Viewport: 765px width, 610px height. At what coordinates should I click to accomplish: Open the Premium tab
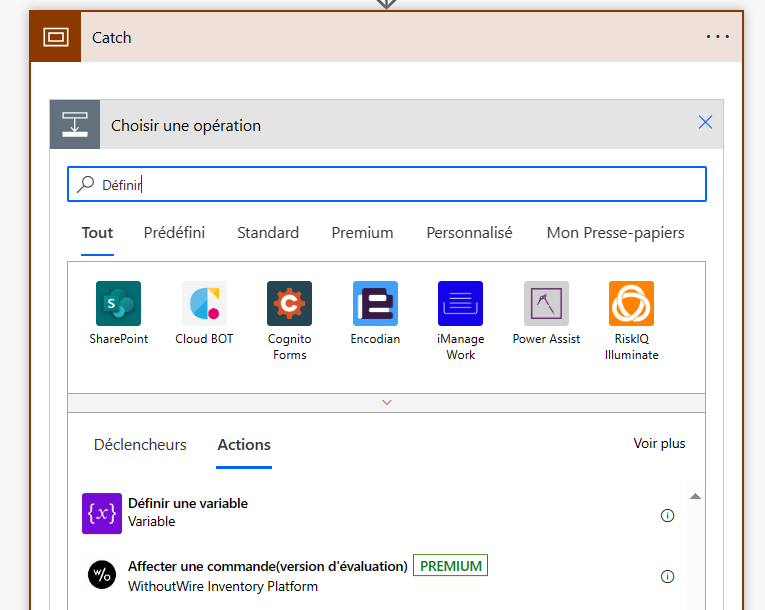pyautogui.click(x=362, y=233)
